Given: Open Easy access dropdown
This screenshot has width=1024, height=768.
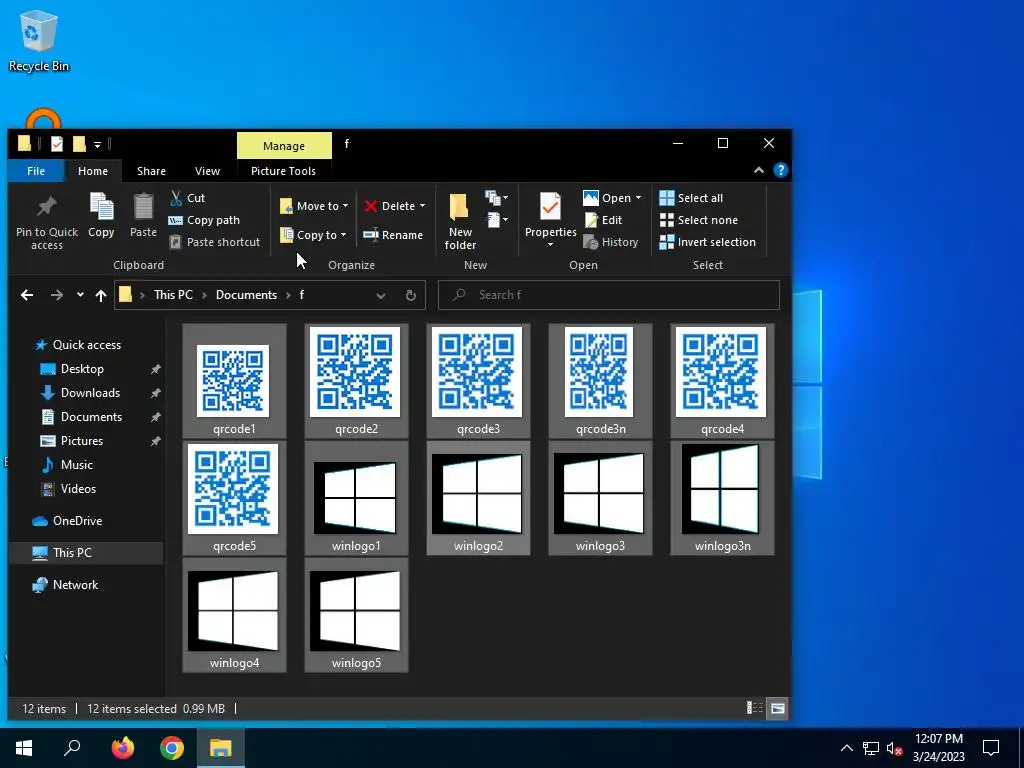Looking at the screenshot, I should tap(497, 220).
